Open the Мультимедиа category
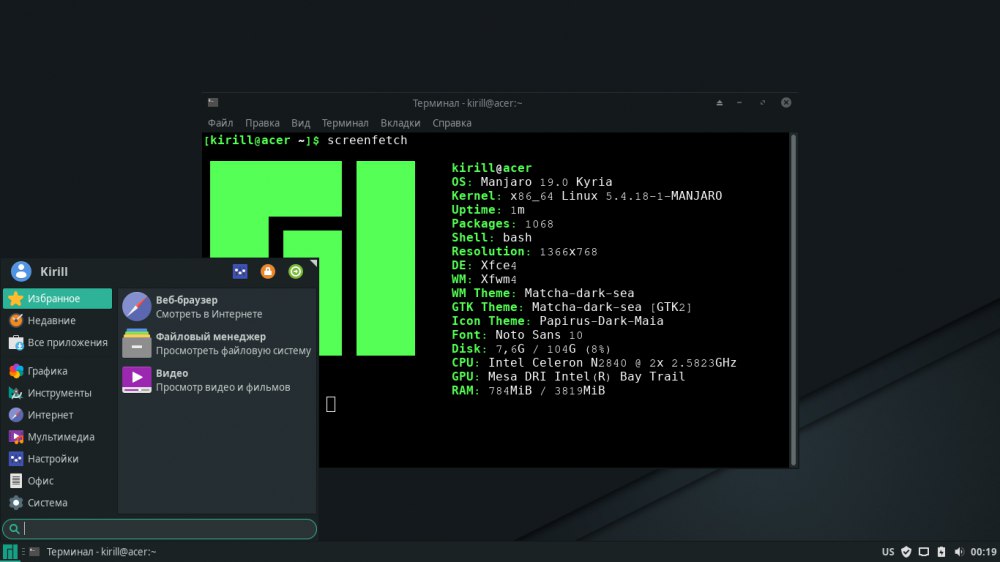1000x562 pixels. [x=57, y=437]
